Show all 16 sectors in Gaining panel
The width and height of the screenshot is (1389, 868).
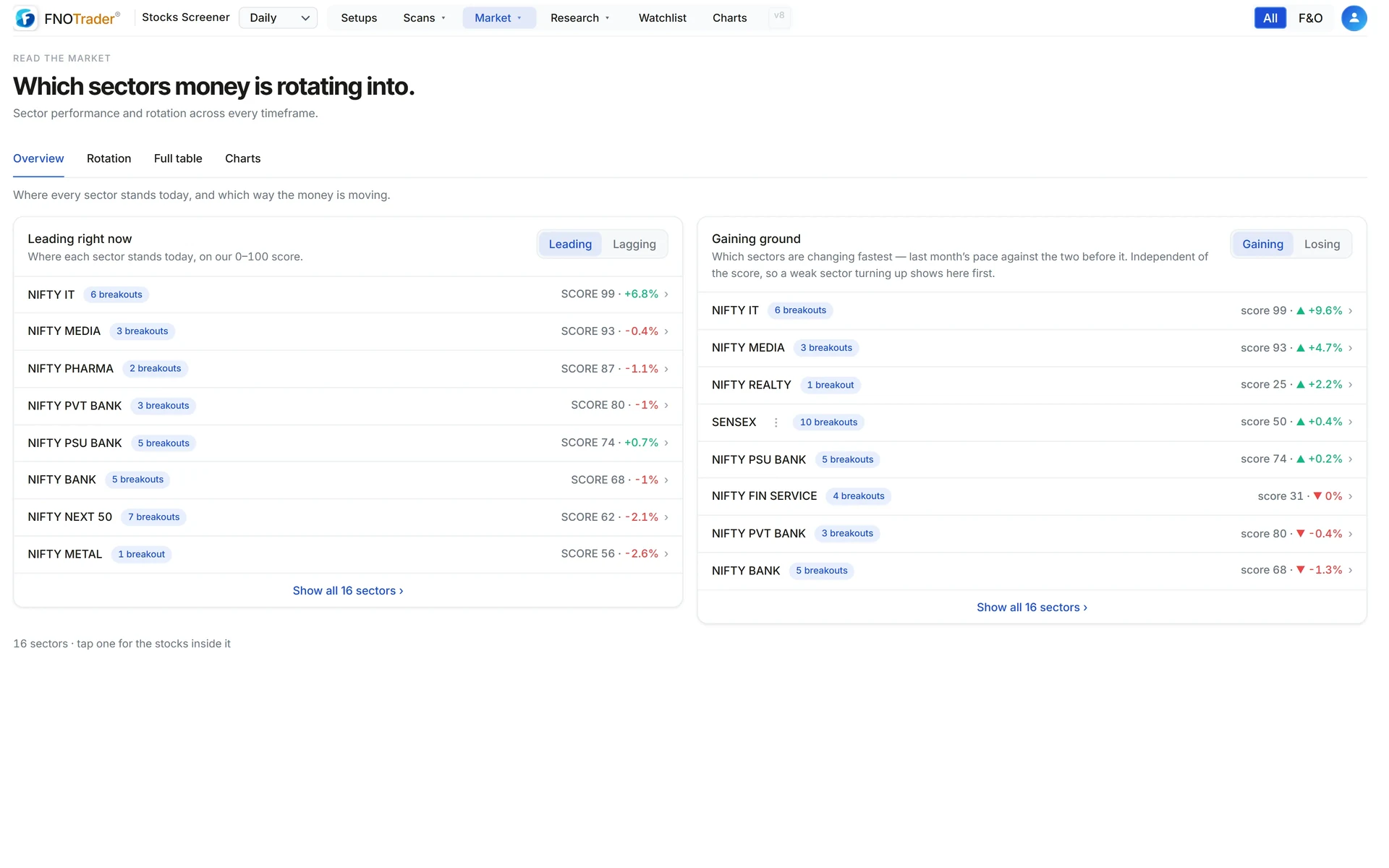click(x=1032, y=608)
